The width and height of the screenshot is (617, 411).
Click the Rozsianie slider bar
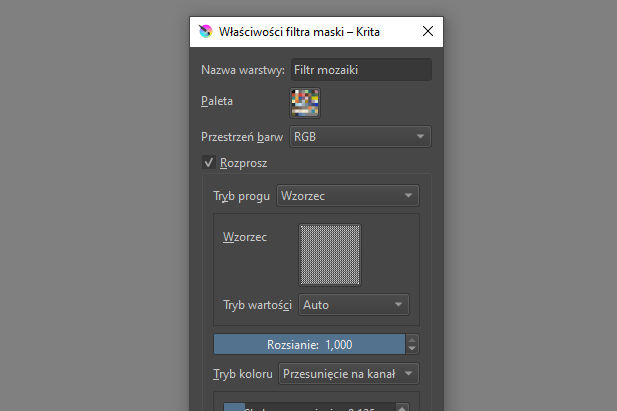[308, 344]
